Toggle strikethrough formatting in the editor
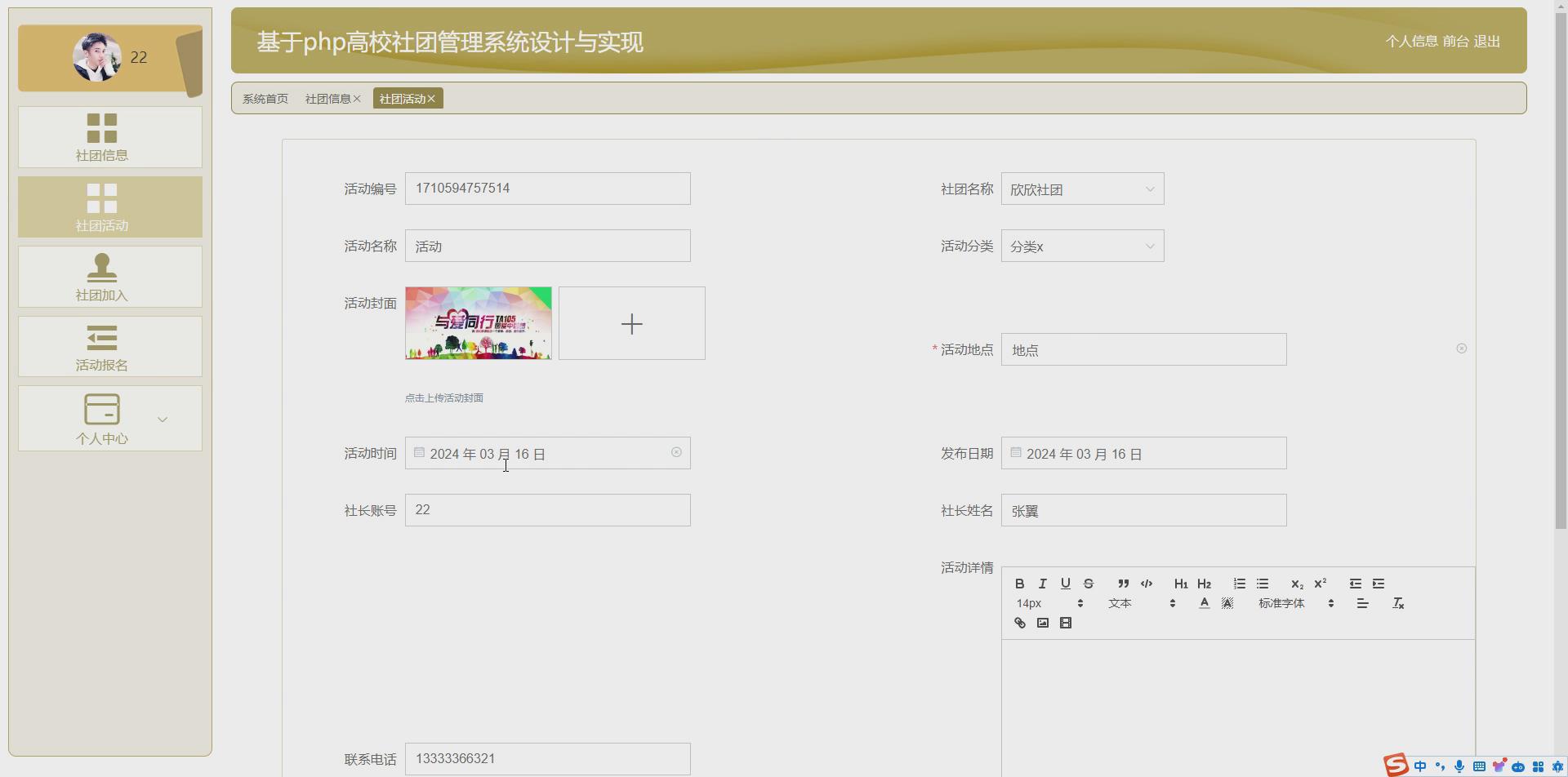Viewport: 1568px width, 777px height. point(1088,583)
